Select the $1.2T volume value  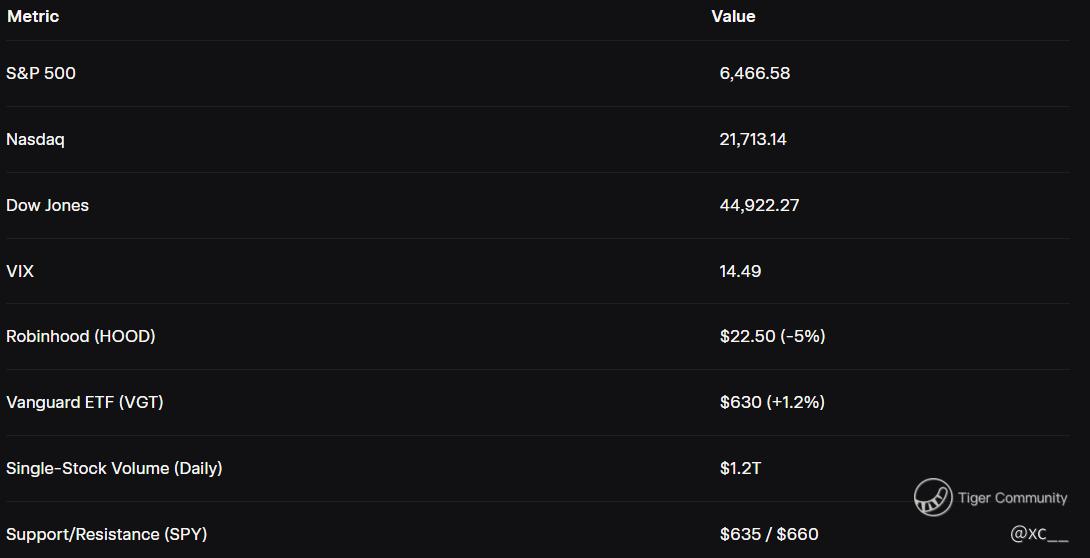(740, 468)
